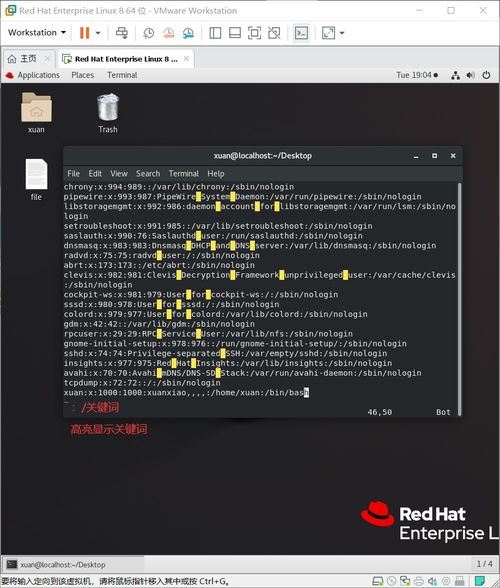500x588 pixels.
Task: Enter full screen mode icon
Action: pos(255,33)
